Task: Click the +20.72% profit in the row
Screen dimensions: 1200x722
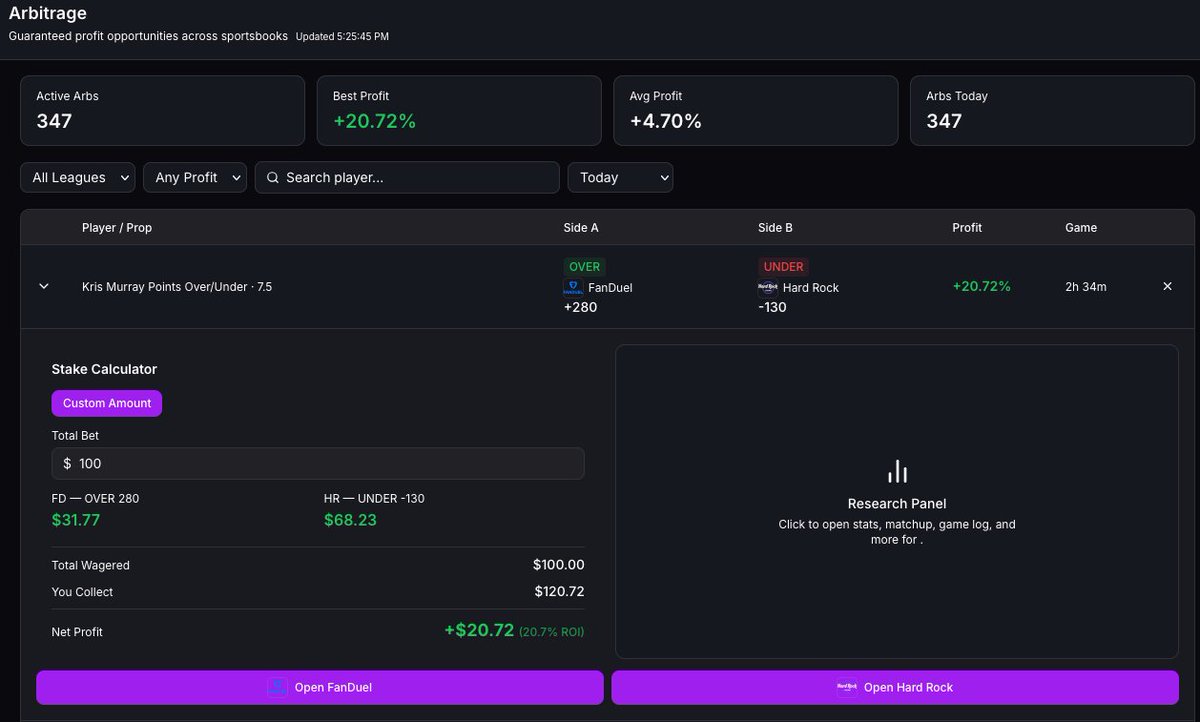Action: (x=981, y=286)
